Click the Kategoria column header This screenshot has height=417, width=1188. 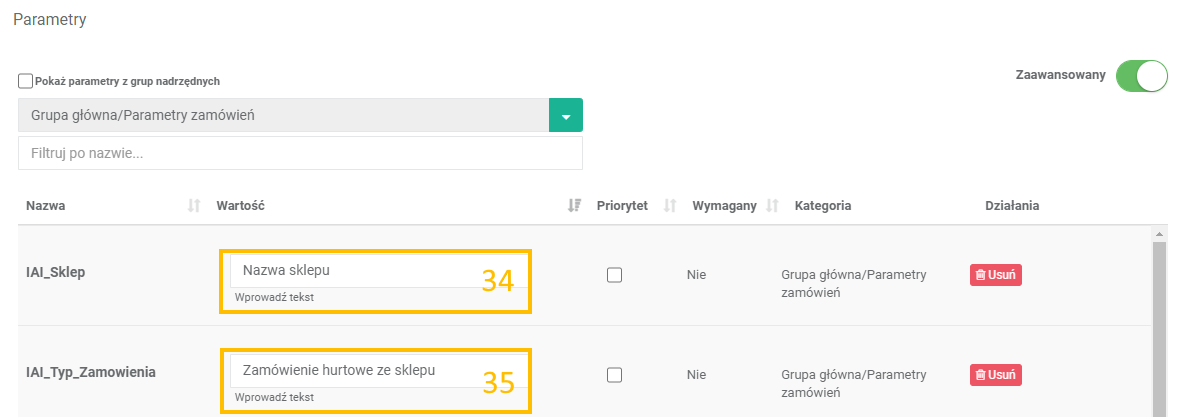822,206
